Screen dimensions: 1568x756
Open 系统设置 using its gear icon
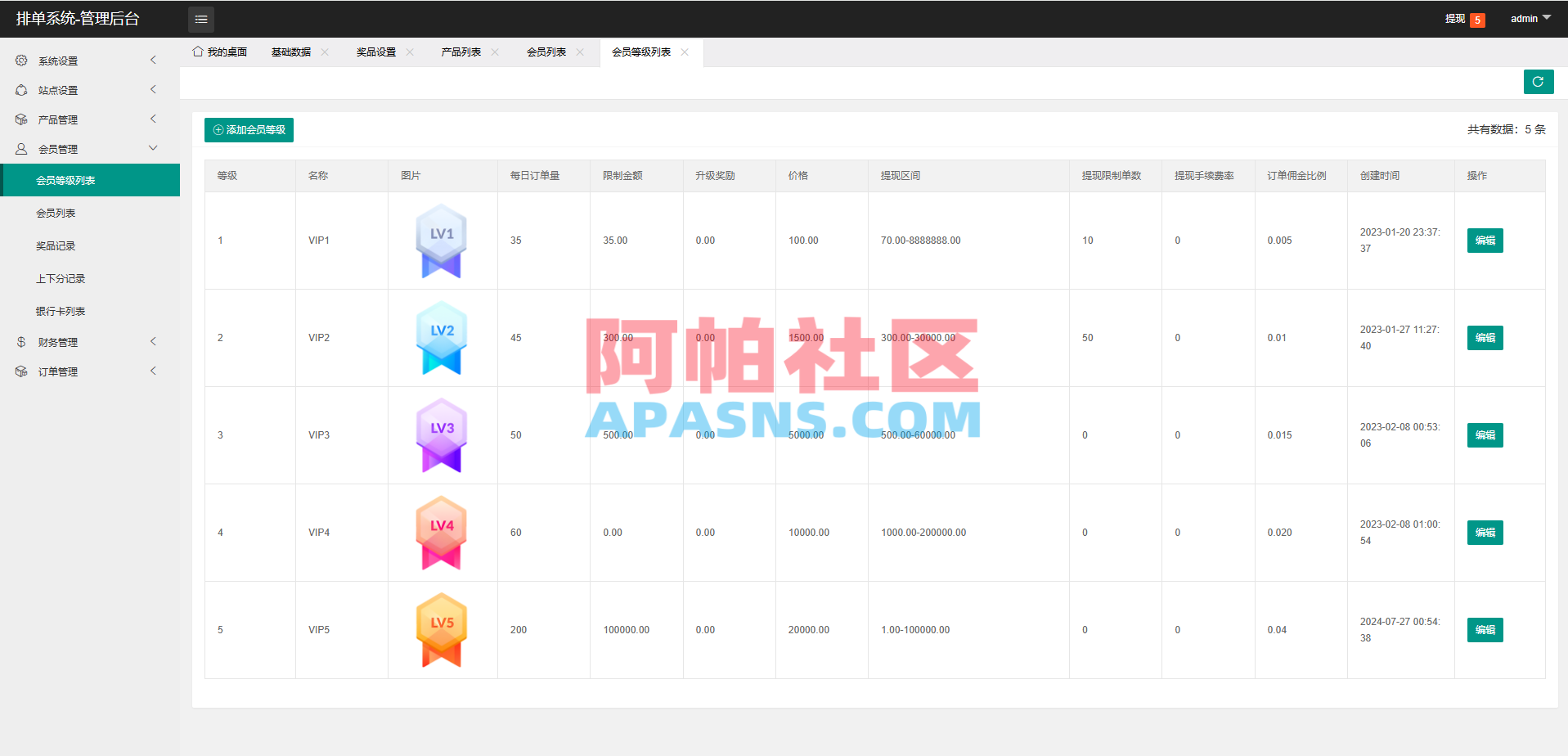pyautogui.click(x=21, y=60)
